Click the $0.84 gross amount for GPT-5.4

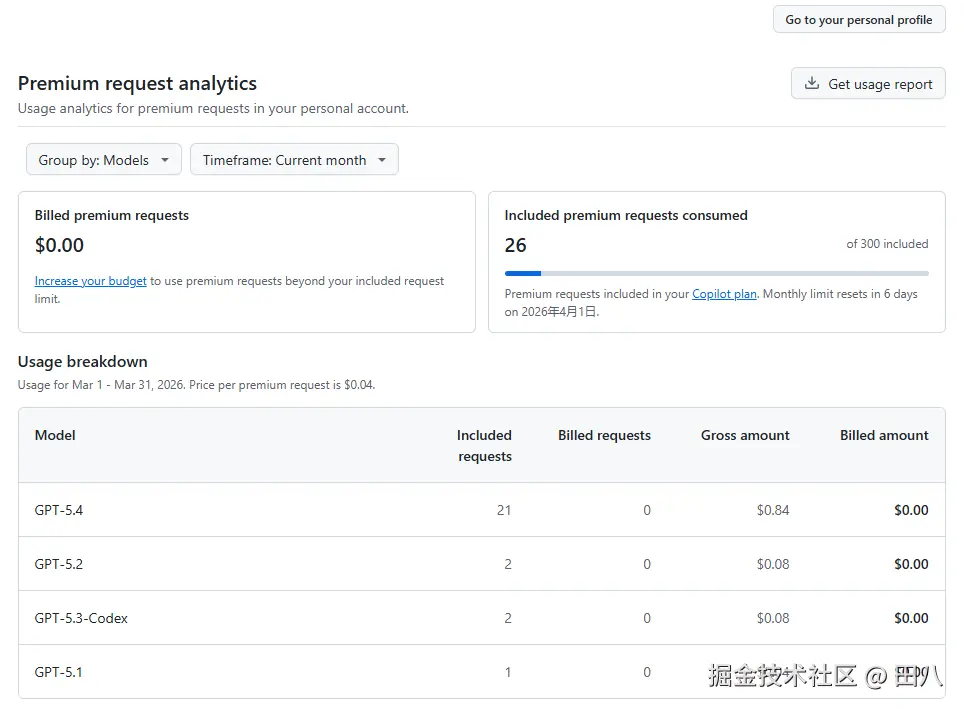click(772, 510)
